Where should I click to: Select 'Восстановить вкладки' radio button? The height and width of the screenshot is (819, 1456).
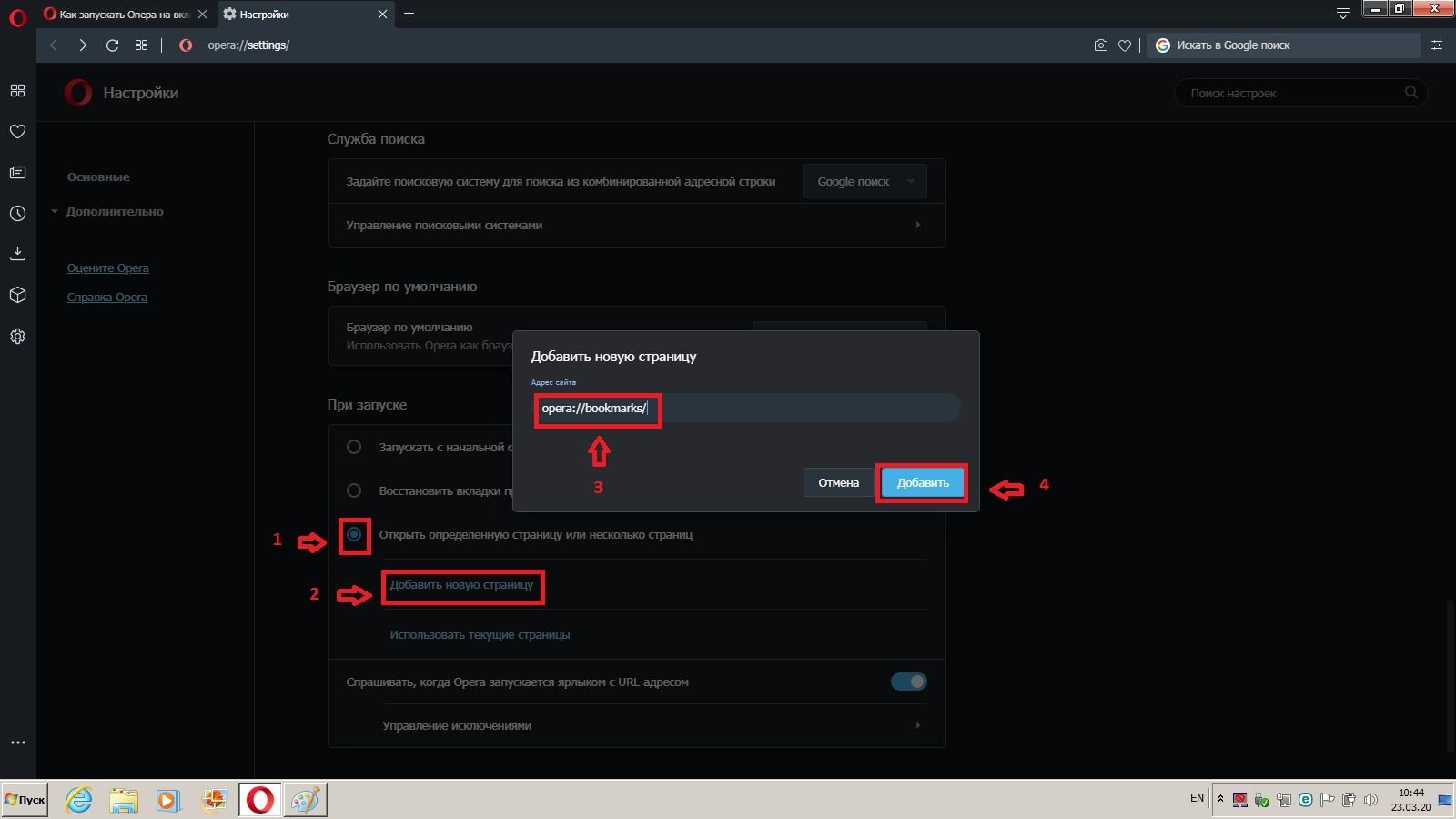tap(354, 490)
